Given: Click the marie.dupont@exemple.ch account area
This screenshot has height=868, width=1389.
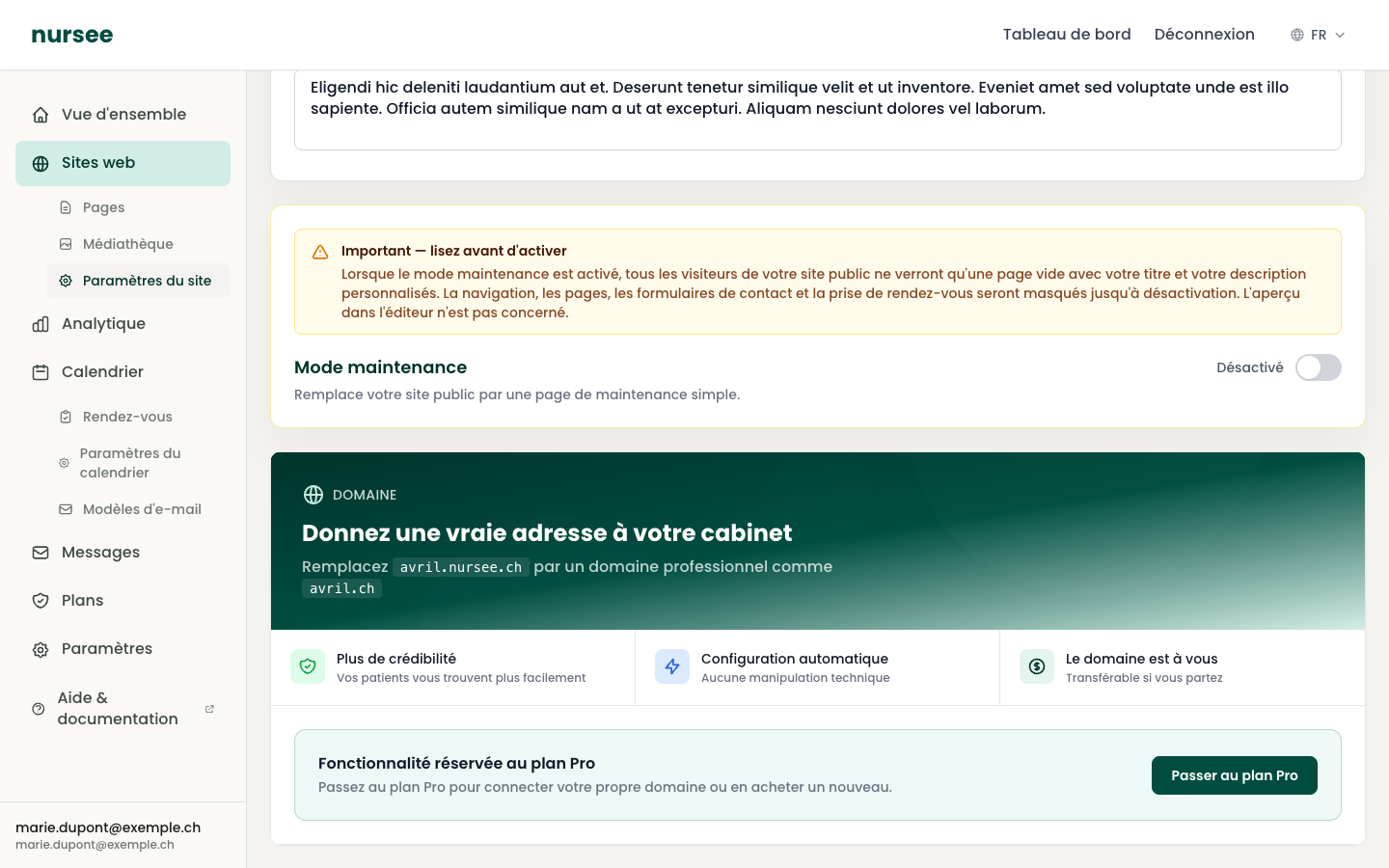Looking at the screenshot, I should (123, 835).
